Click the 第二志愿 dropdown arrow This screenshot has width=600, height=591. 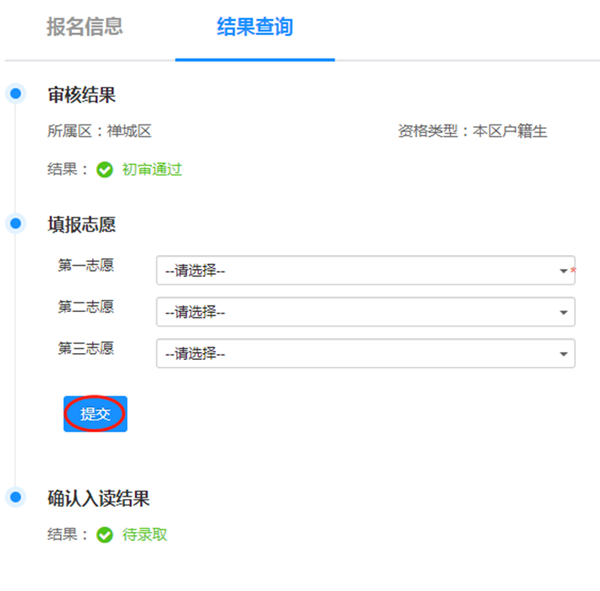pyautogui.click(x=564, y=313)
